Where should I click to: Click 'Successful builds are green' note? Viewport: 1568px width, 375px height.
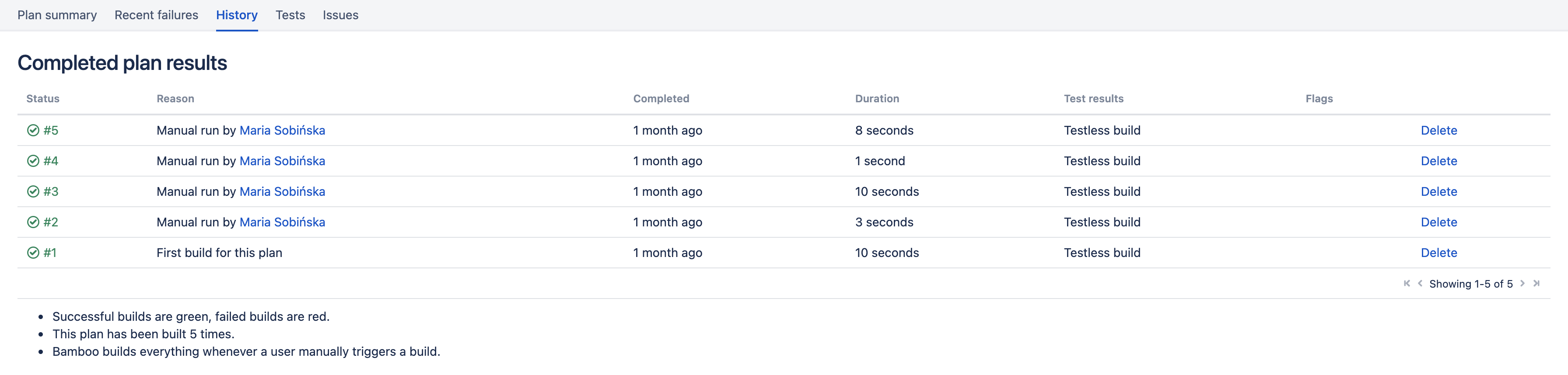pyautogui.click(x=190, y=317)
